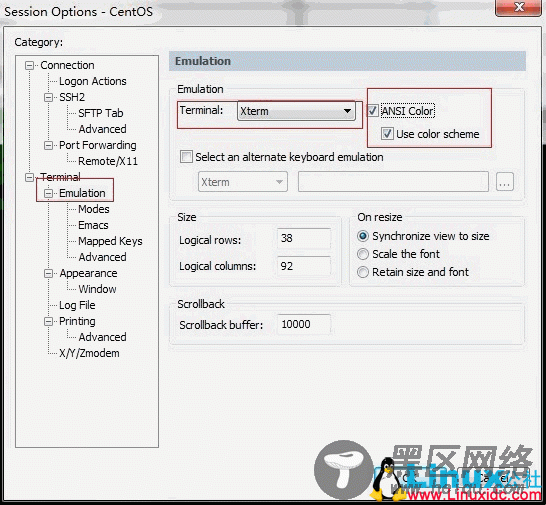Screen dimensions: 546x505
Task: Click the Scrollback buffer input field
Action: click(x=304, y=325)
